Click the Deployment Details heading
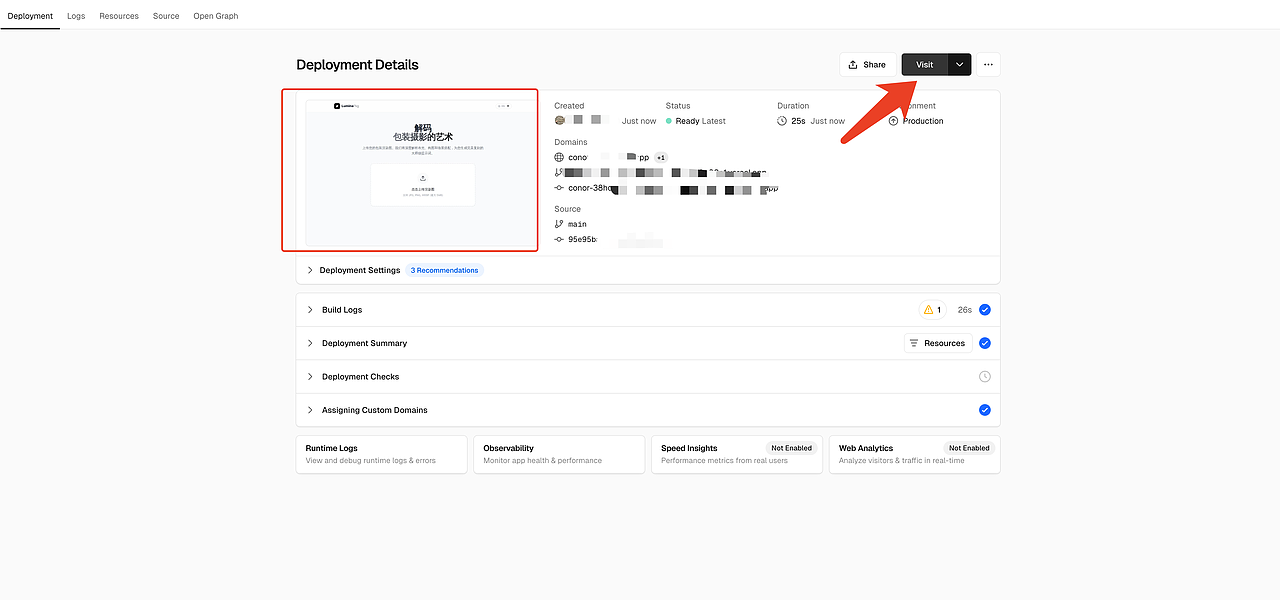Image resolution: width=1280 pixels, height=600 pixels. pyautogui.click(x=357, y=65)
